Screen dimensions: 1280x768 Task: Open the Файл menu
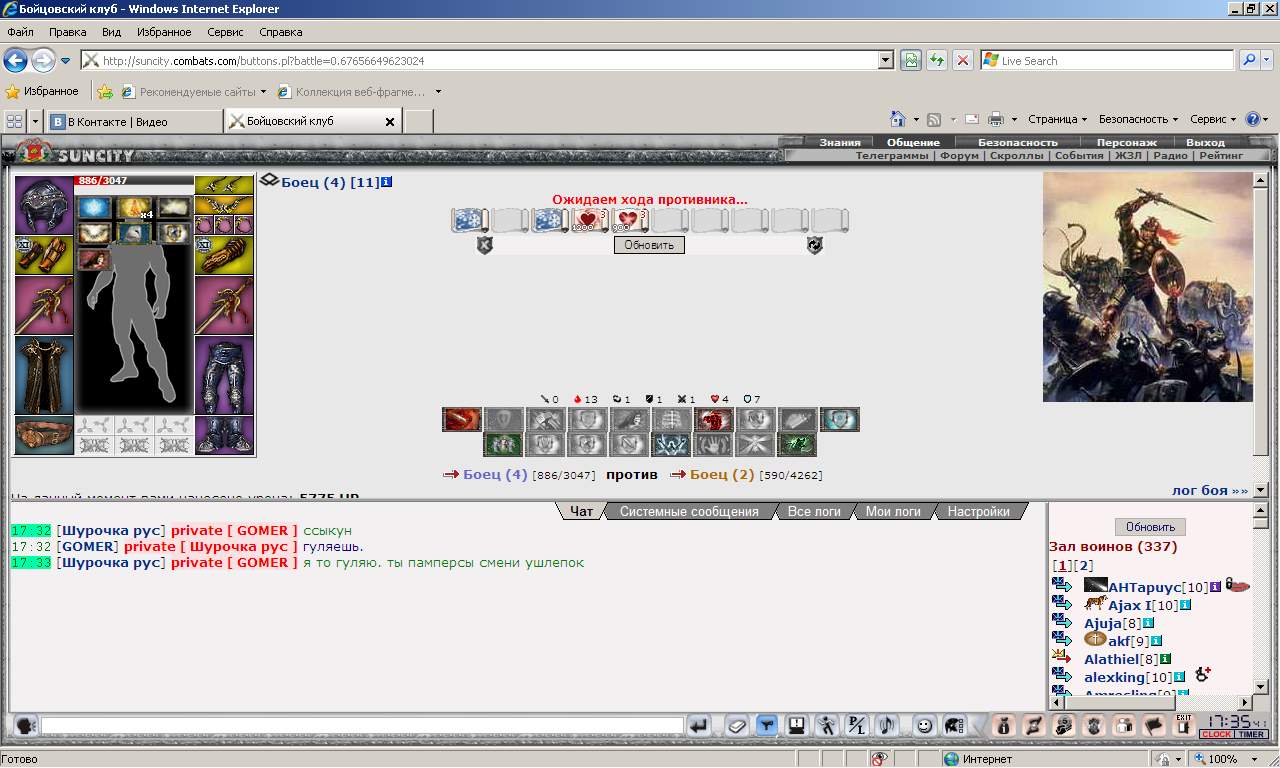[x=20, y=32]
